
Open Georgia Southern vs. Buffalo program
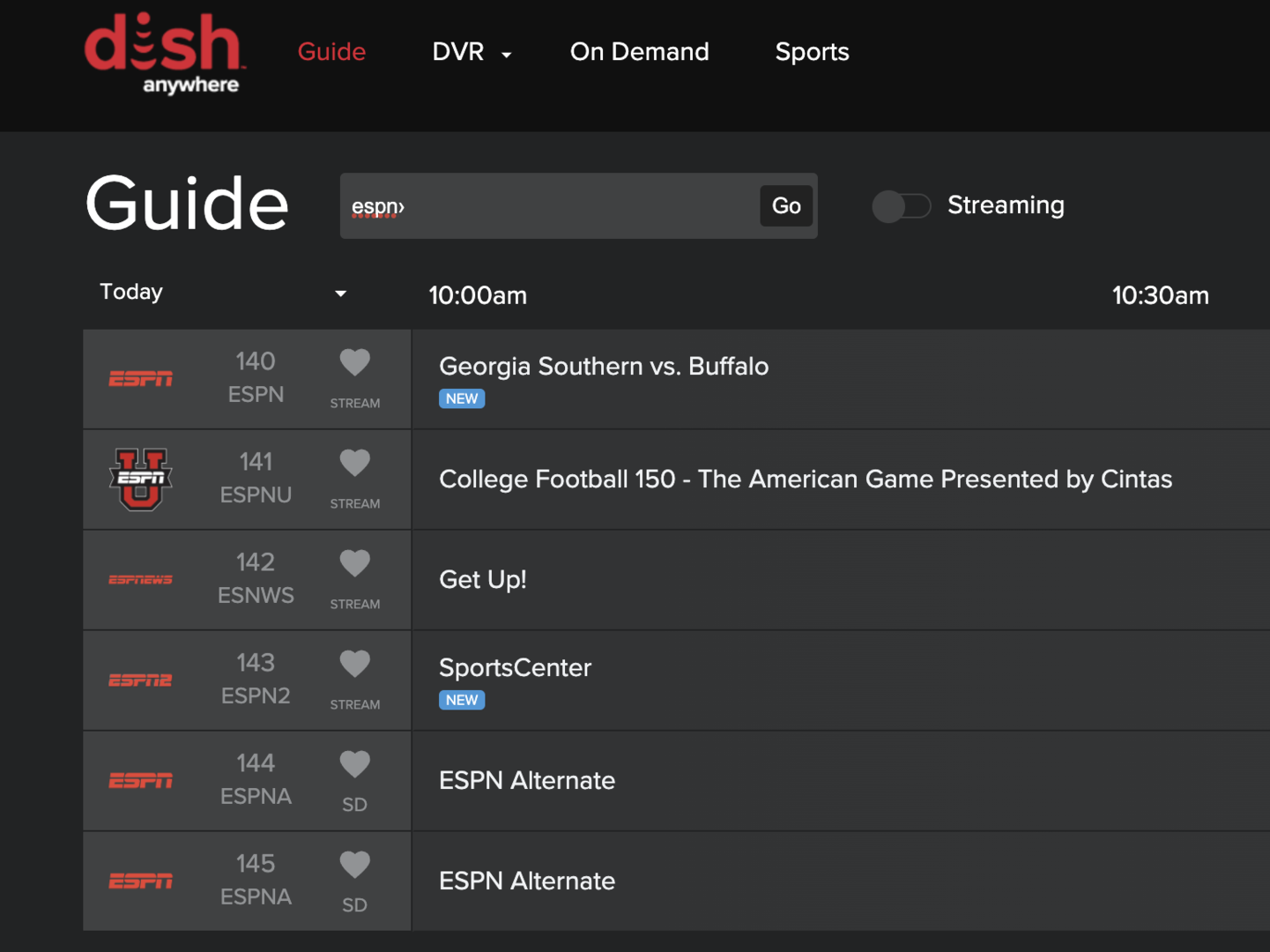tap(841, 379)
